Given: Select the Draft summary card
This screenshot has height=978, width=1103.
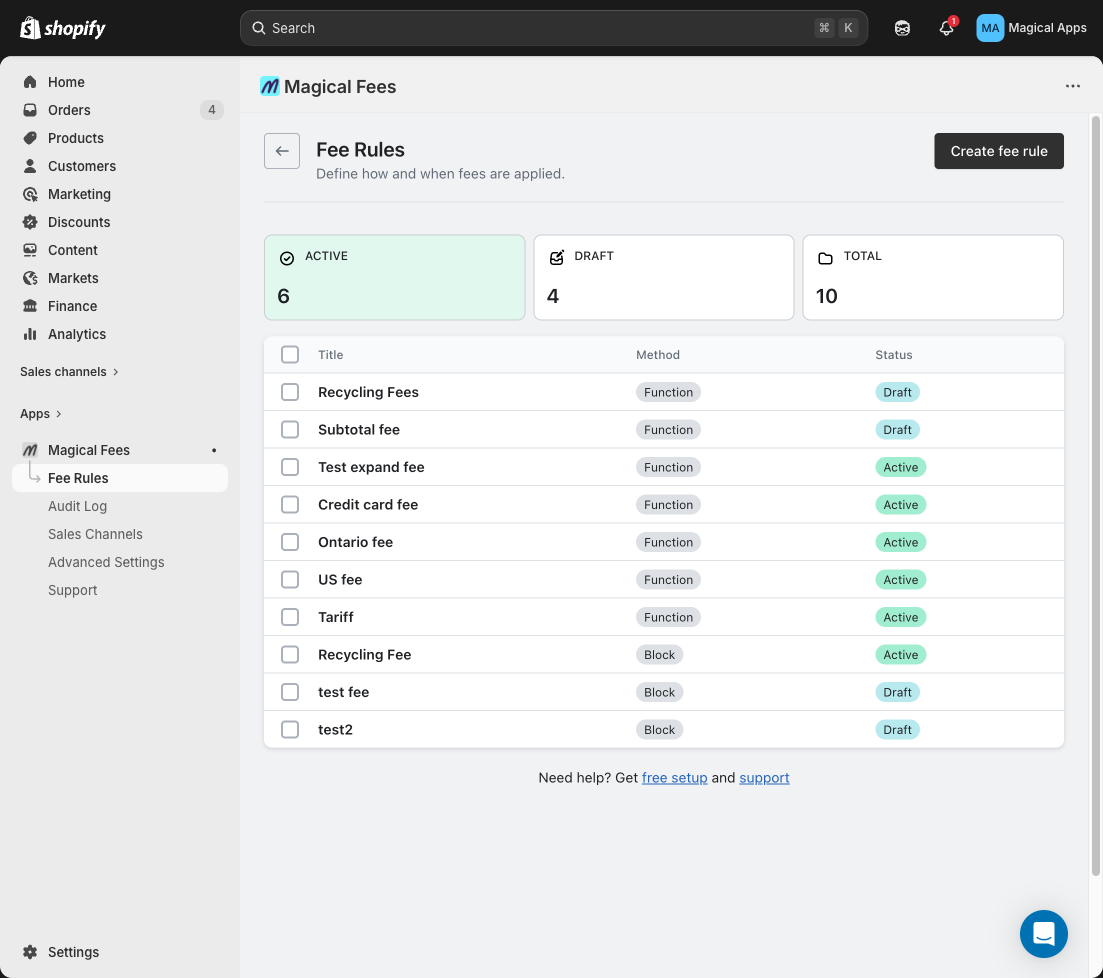Looking at the screenshot, I should click(663, 278).
